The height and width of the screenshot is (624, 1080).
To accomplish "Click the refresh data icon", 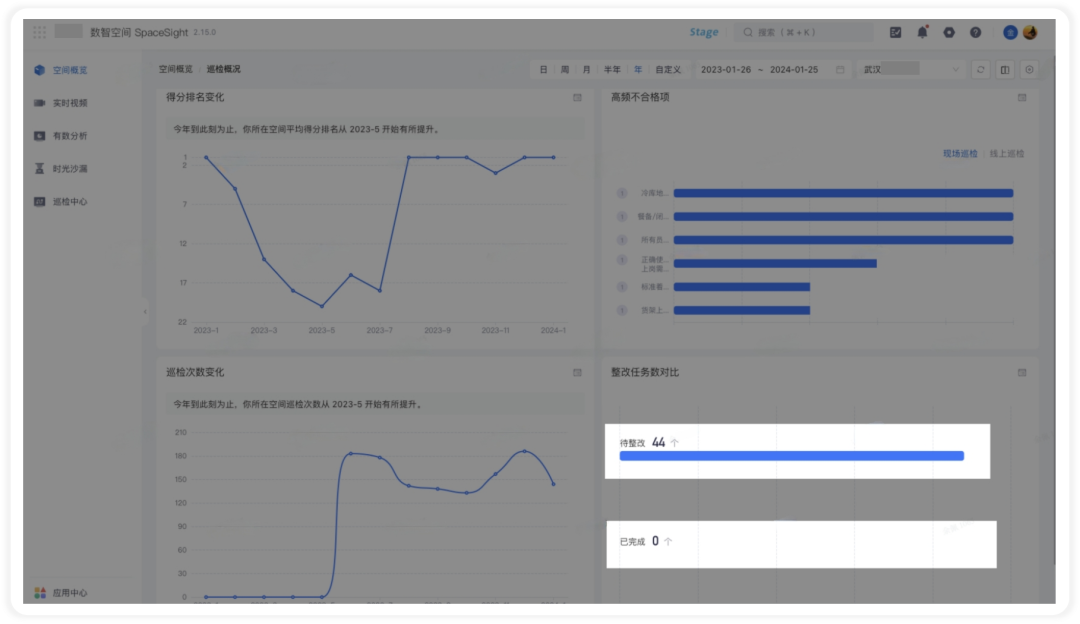I will (981, 70).
